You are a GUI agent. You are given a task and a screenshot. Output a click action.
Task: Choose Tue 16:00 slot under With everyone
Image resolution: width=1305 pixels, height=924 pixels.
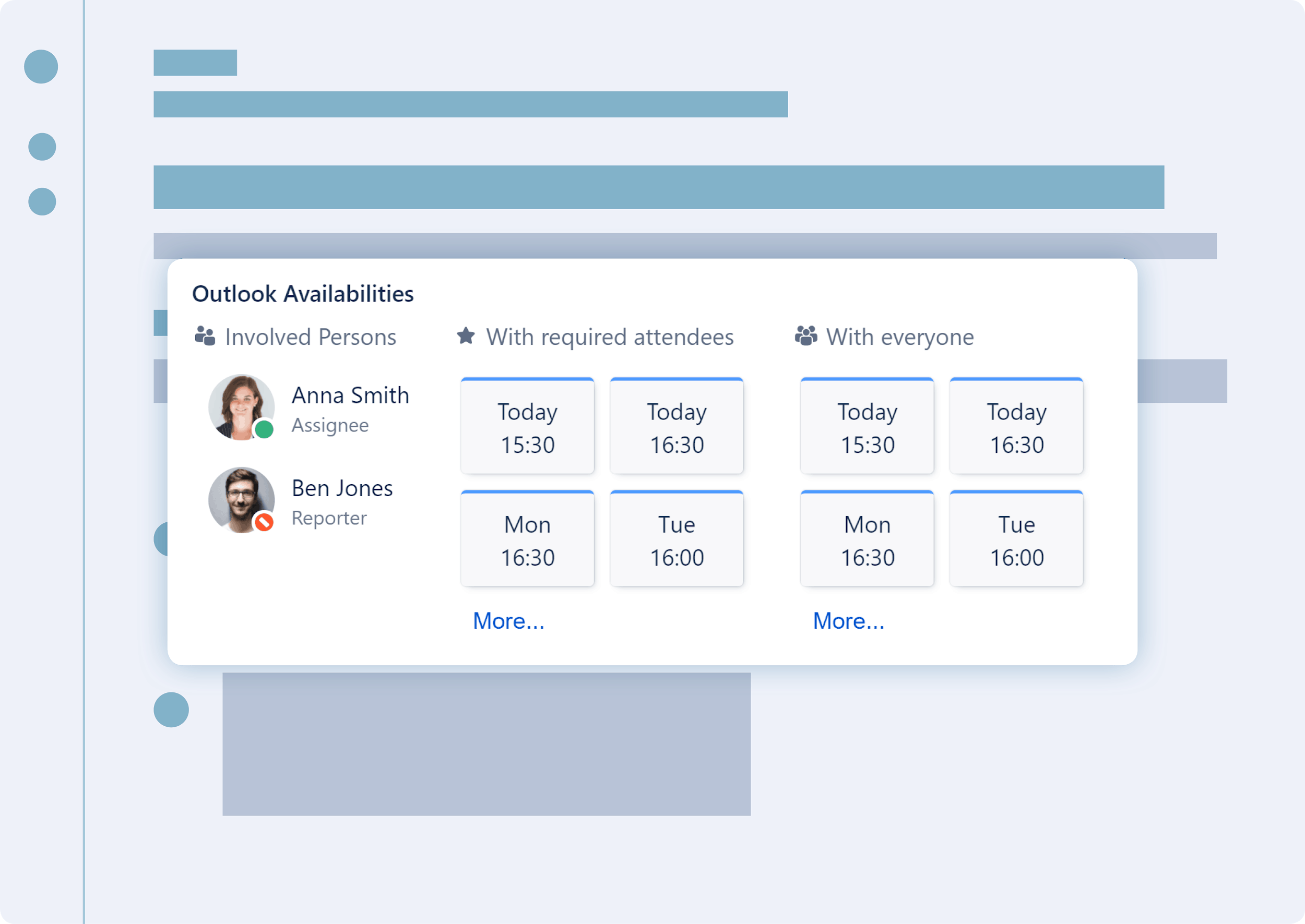(x=1016, y=539)
